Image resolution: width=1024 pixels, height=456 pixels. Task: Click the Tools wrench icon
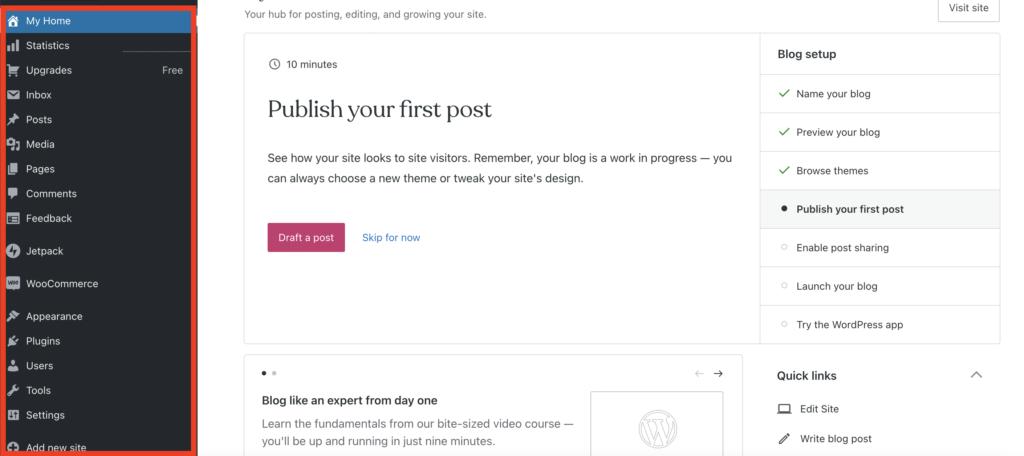pyautogui.click(x=13, y=391)
